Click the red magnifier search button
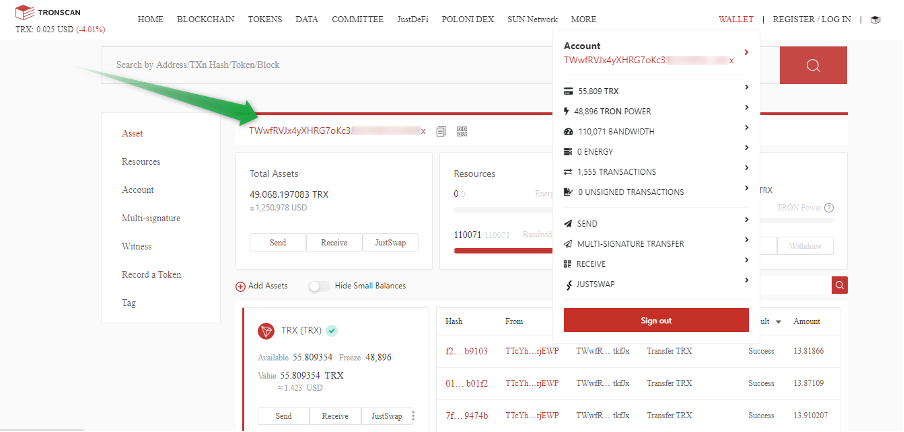 point(813,65)
